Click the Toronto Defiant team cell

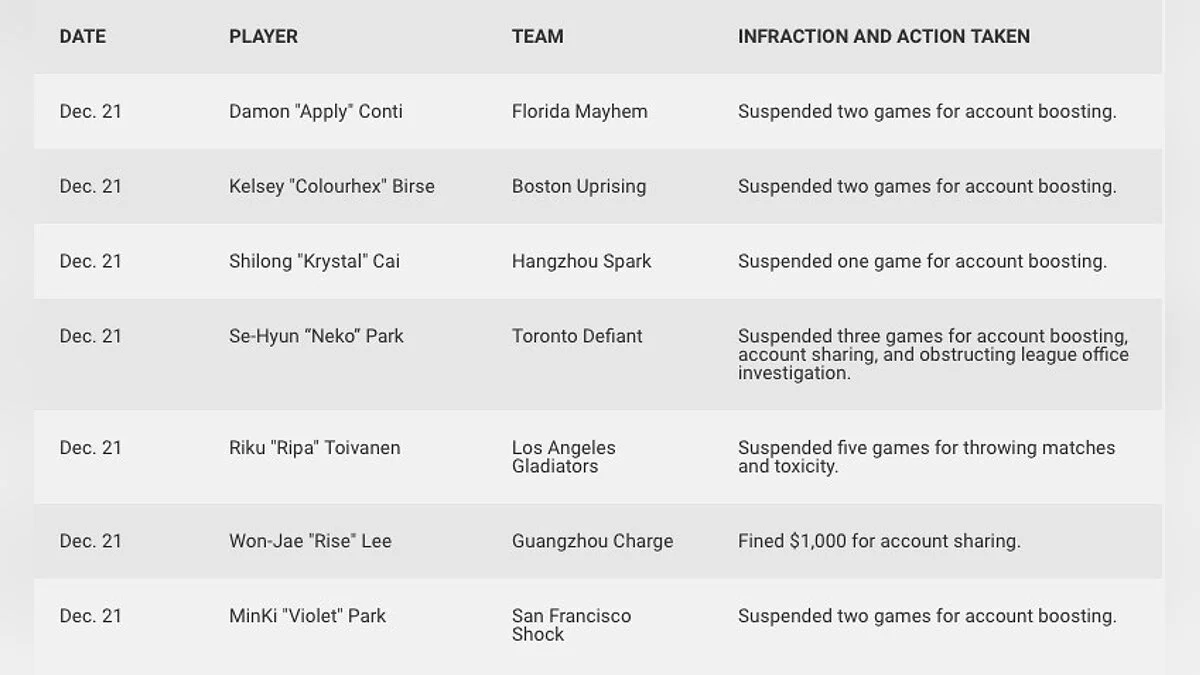coord(577,337)
